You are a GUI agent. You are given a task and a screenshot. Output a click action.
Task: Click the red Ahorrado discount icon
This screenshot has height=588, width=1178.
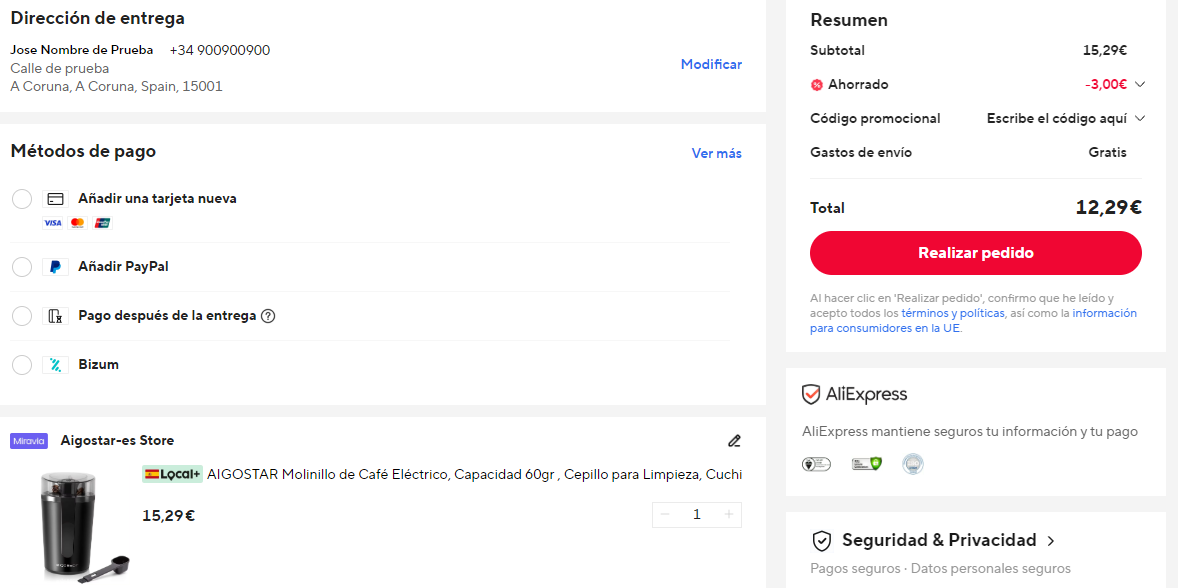coord(817,85)
